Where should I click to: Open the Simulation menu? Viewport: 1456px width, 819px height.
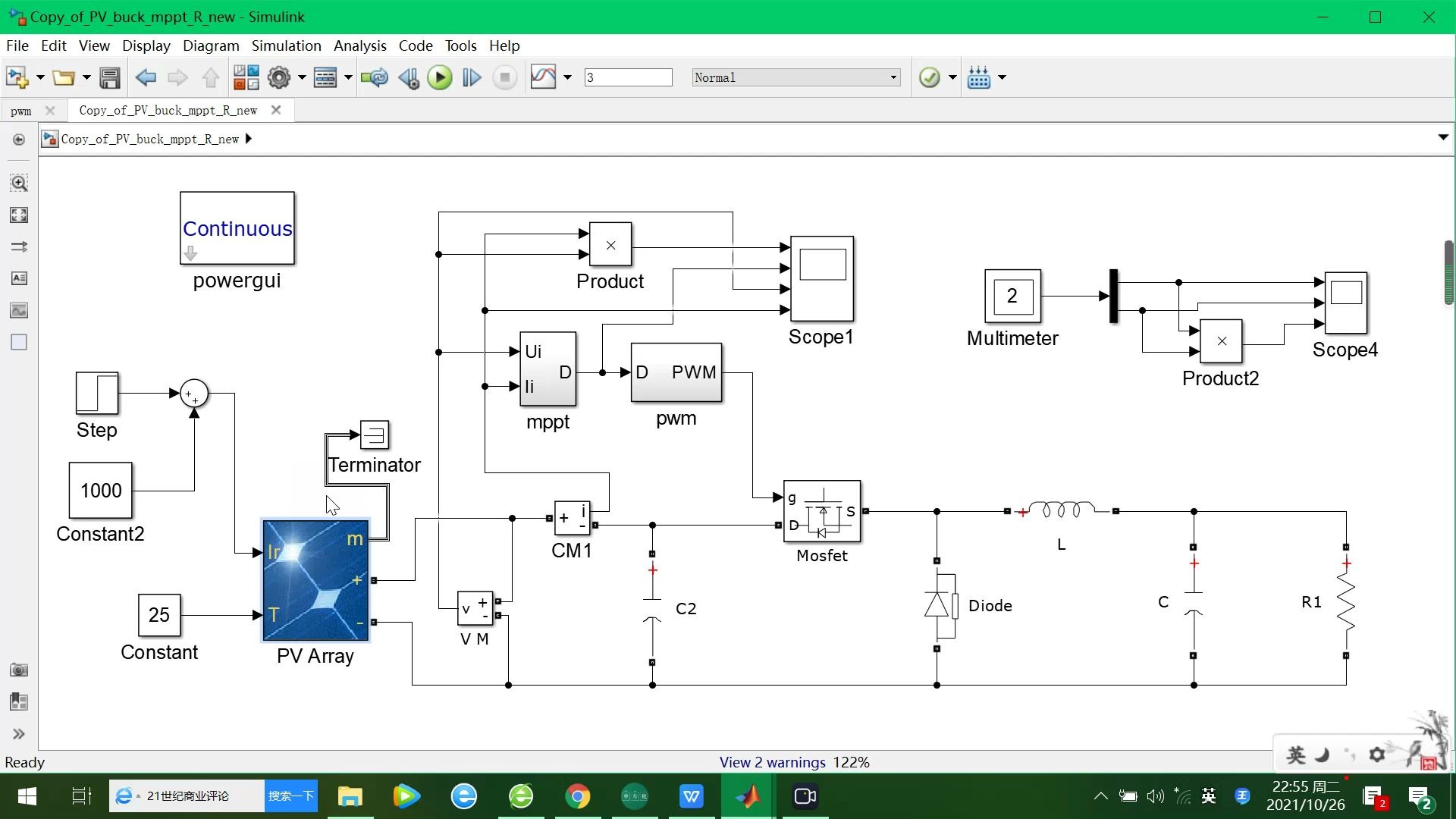pyautogui.click(x=286, y=45)
